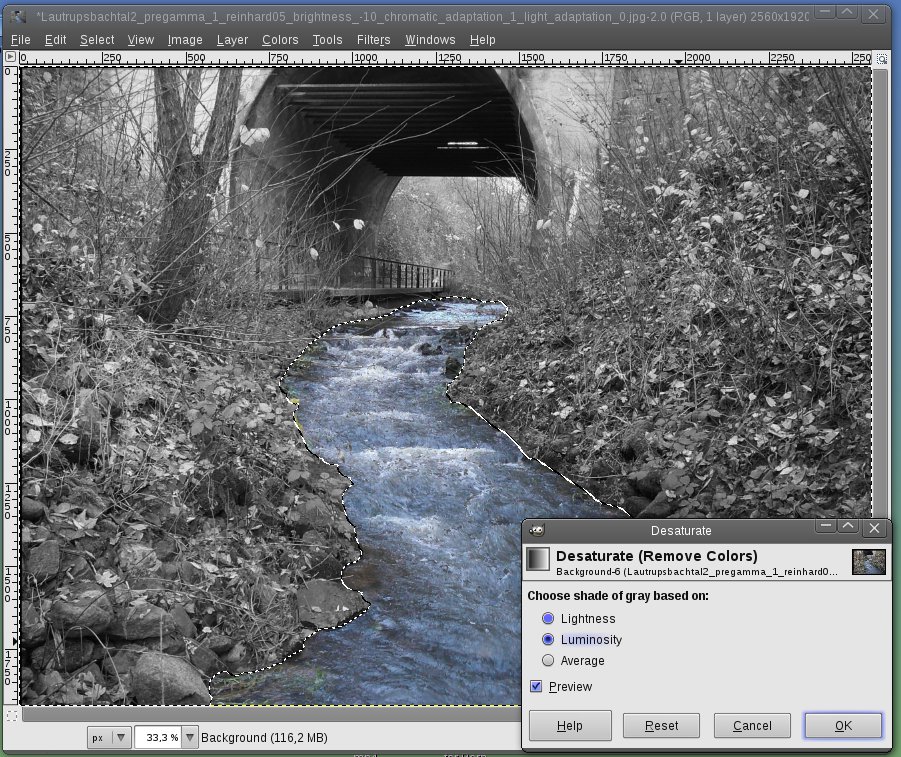Click the Reset button

pos(661,726)
